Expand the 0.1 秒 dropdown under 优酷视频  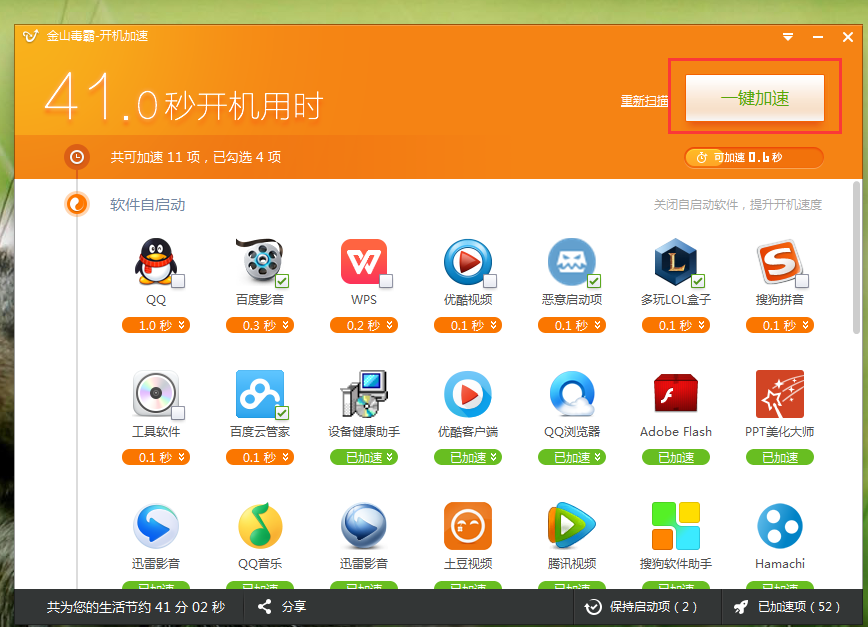494,325
